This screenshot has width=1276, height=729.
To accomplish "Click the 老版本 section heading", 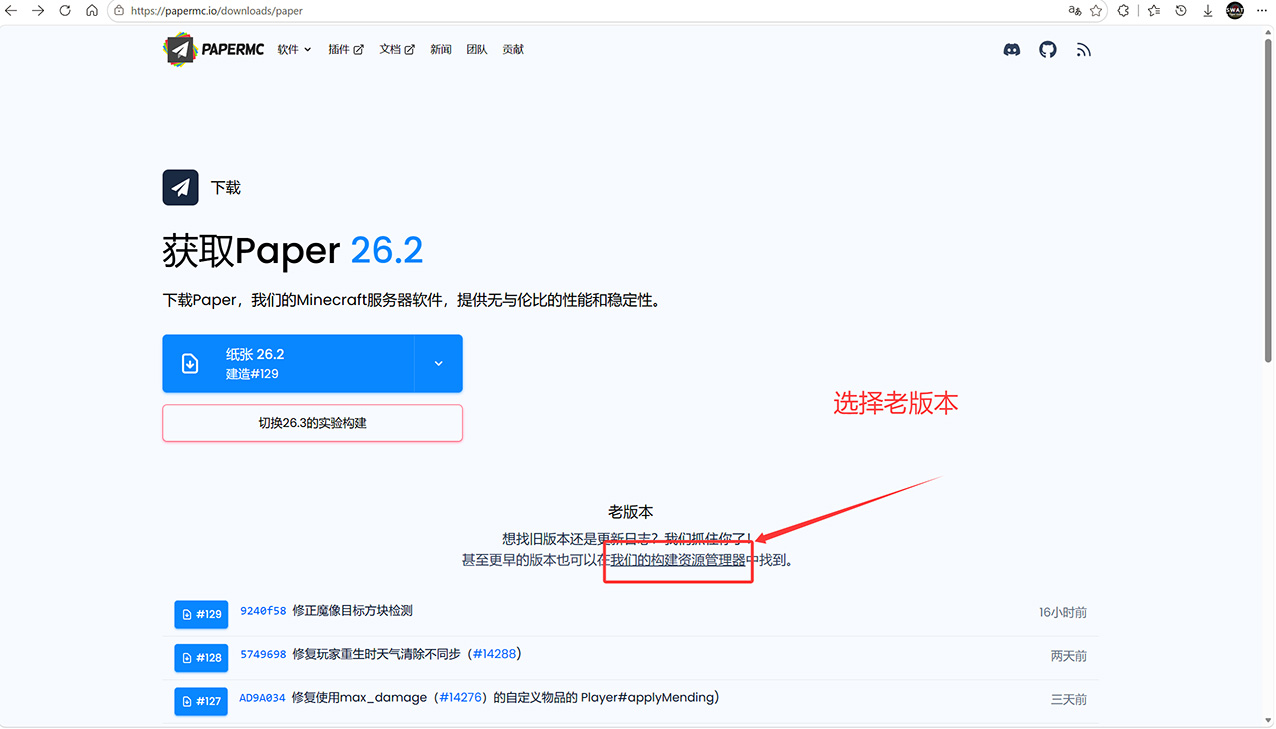I will (631, 512).
